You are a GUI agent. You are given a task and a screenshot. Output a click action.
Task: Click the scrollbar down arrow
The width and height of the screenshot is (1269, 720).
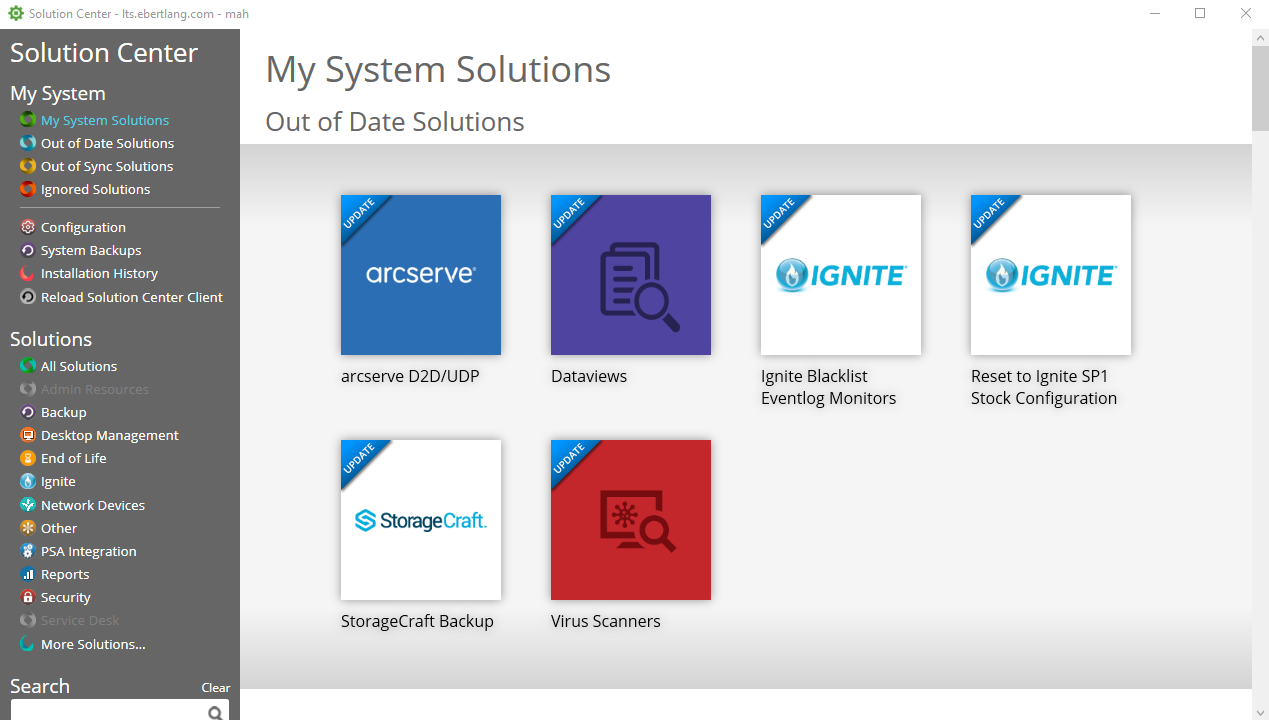point(1260,711)
